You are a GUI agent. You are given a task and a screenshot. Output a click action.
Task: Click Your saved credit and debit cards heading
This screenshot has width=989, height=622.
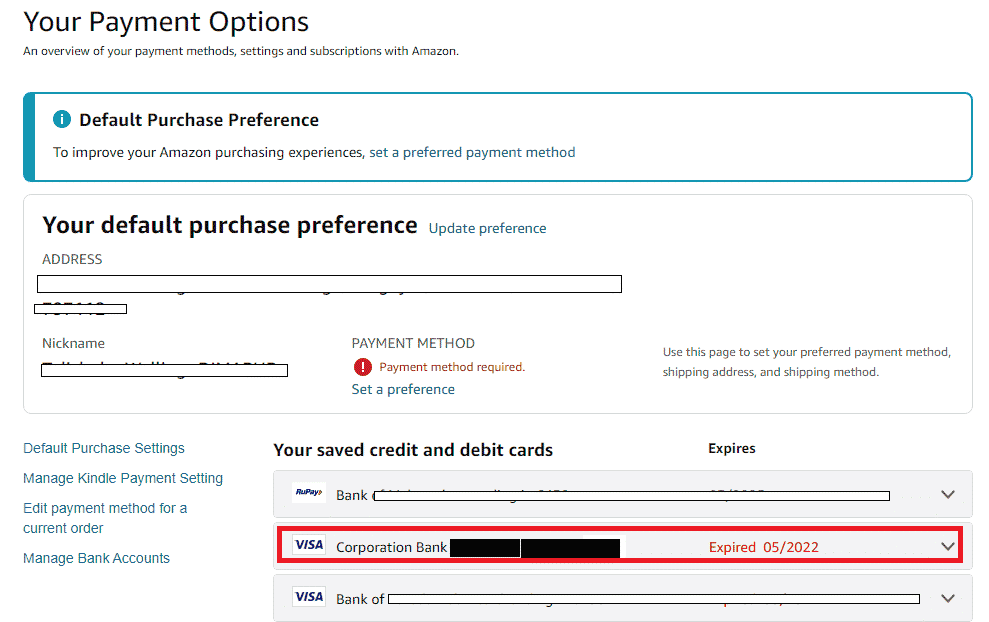pos(413,450)
